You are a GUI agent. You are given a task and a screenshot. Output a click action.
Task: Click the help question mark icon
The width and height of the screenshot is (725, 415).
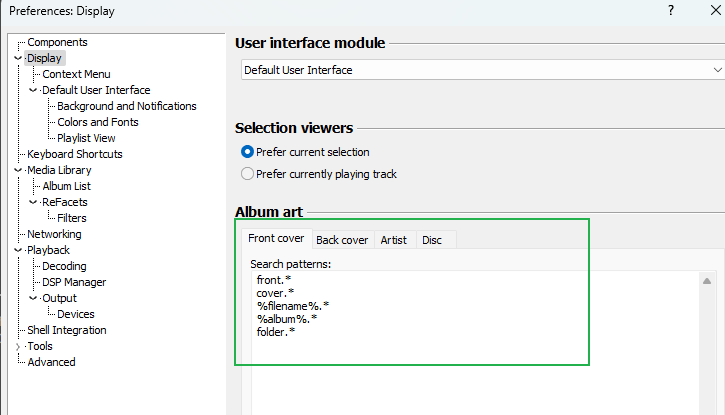pyautogui.click(x=670, y=10)
